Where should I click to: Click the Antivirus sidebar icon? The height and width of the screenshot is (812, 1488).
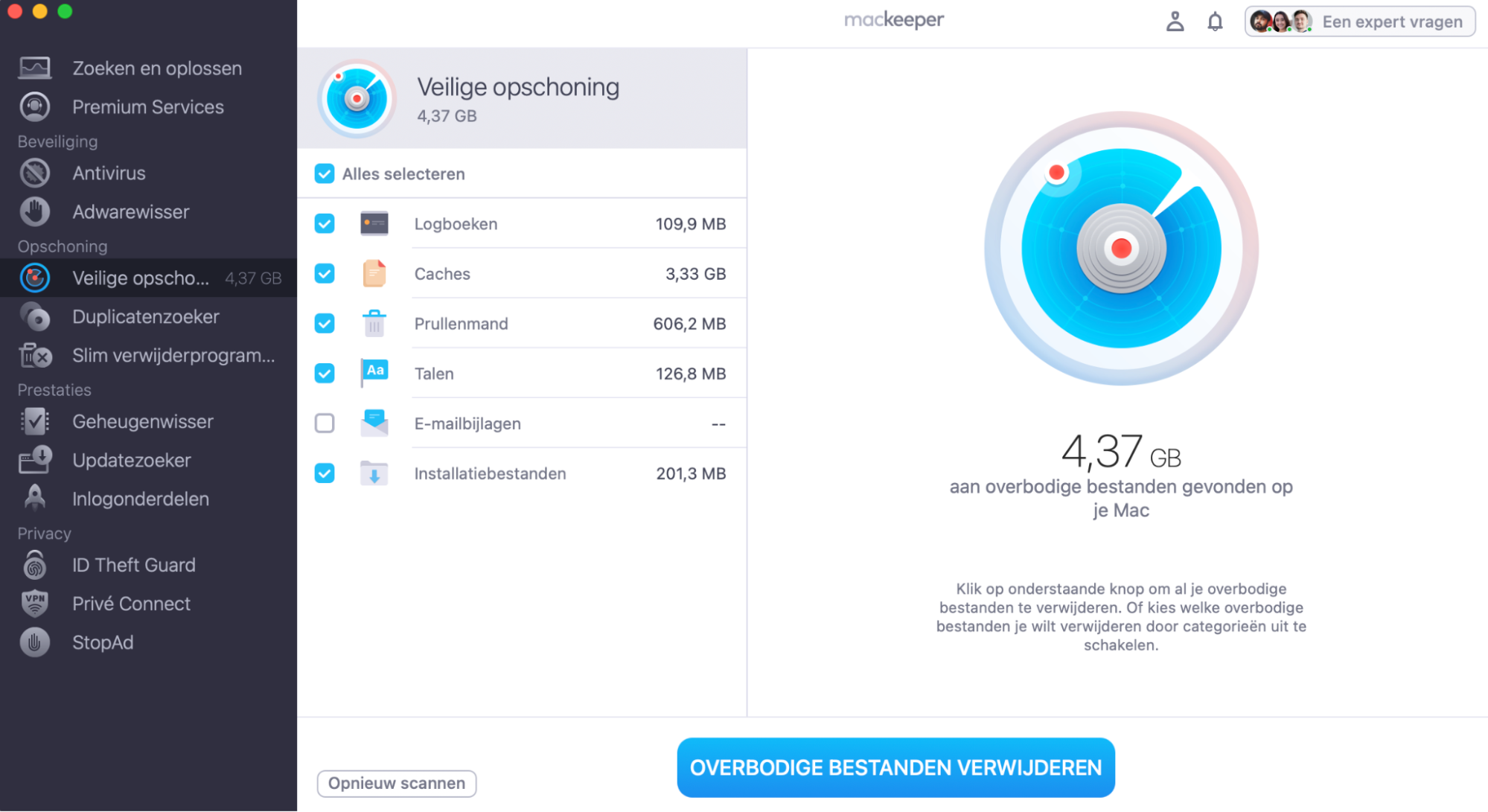(x=34, y=173)
